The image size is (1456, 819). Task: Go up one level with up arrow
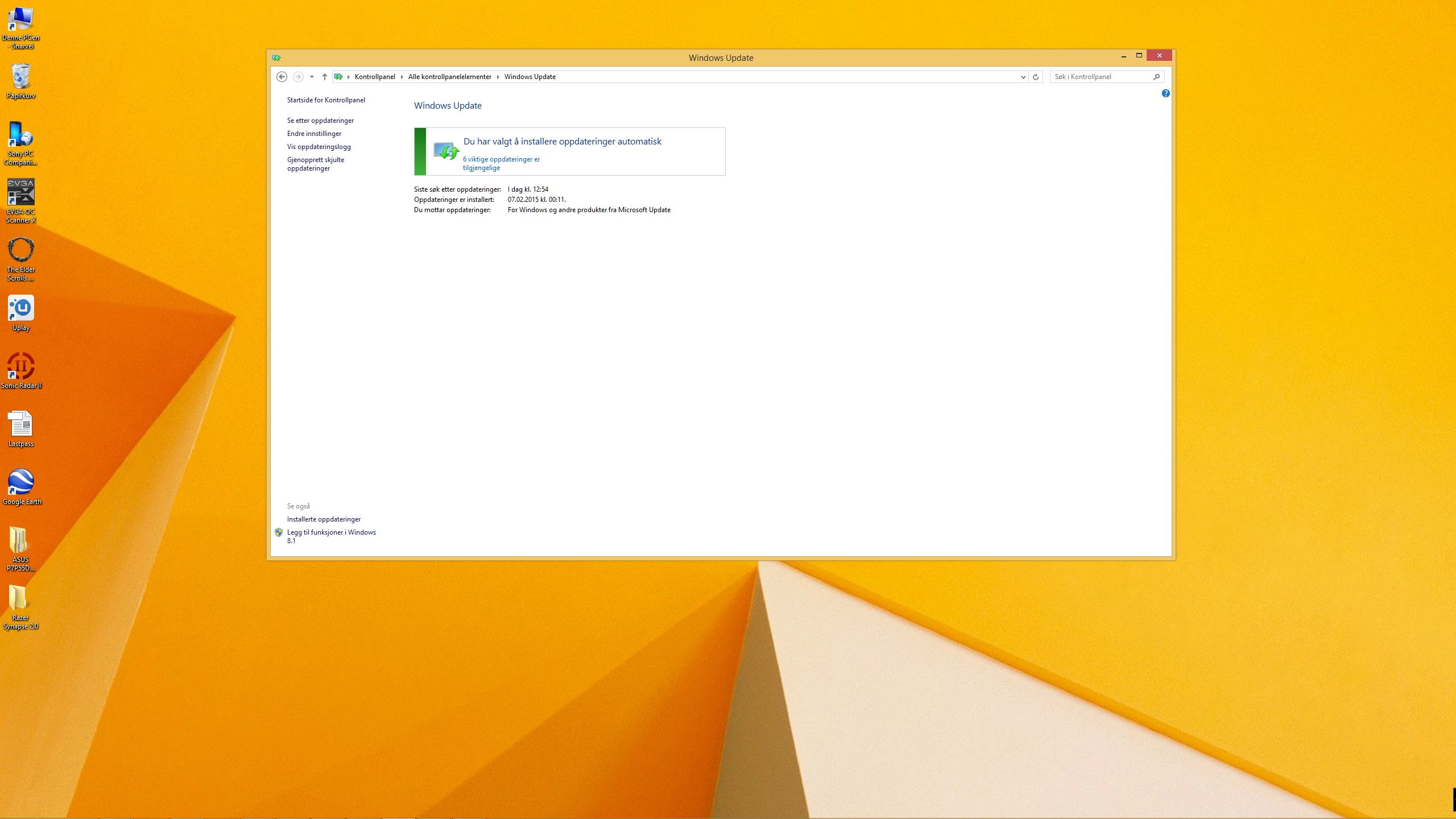(325, 77)
